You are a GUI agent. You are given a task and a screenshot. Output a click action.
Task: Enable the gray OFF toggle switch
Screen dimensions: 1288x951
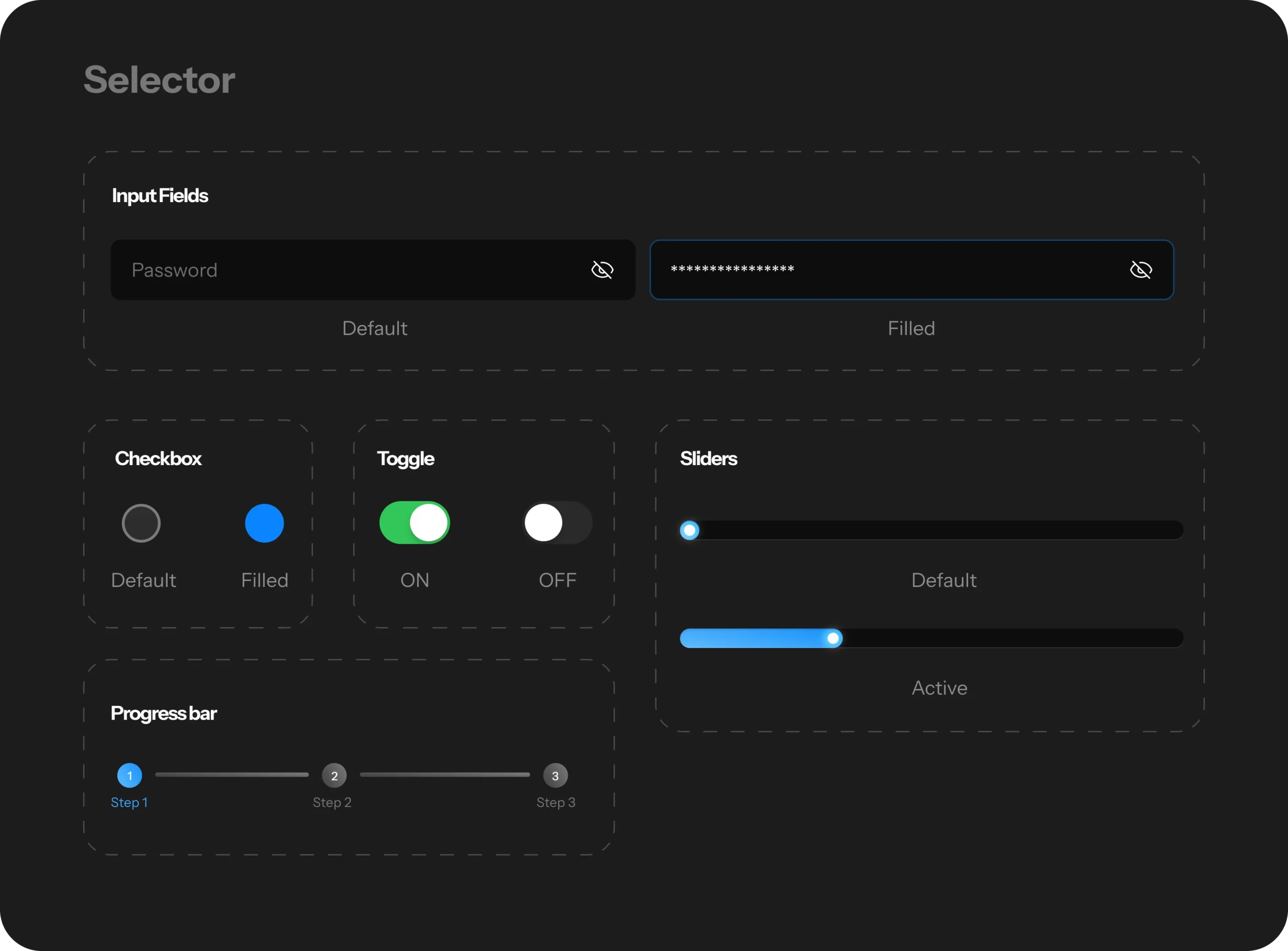(557, 523)
